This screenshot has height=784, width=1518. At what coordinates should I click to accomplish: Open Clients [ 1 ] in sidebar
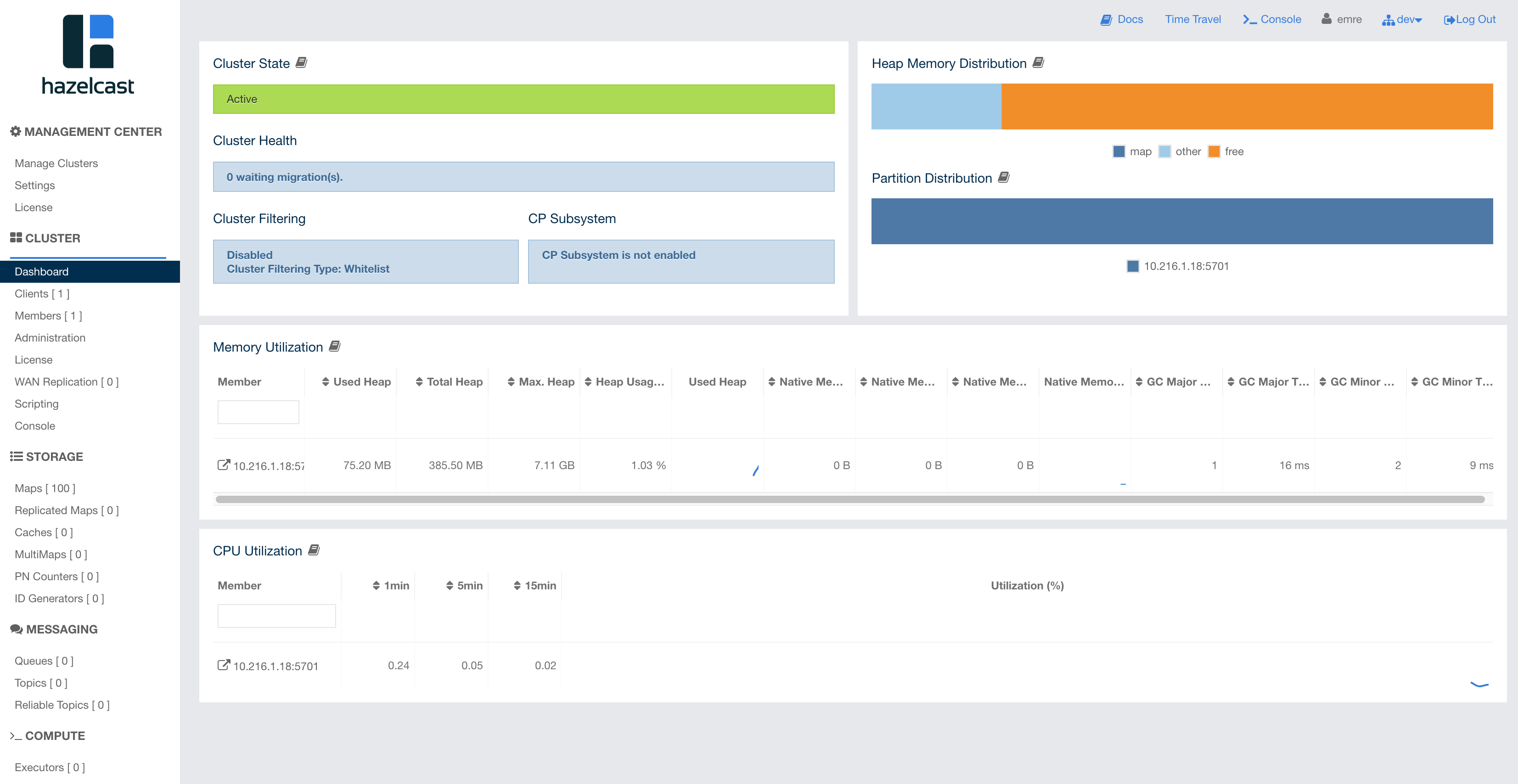tap(42, 293)
